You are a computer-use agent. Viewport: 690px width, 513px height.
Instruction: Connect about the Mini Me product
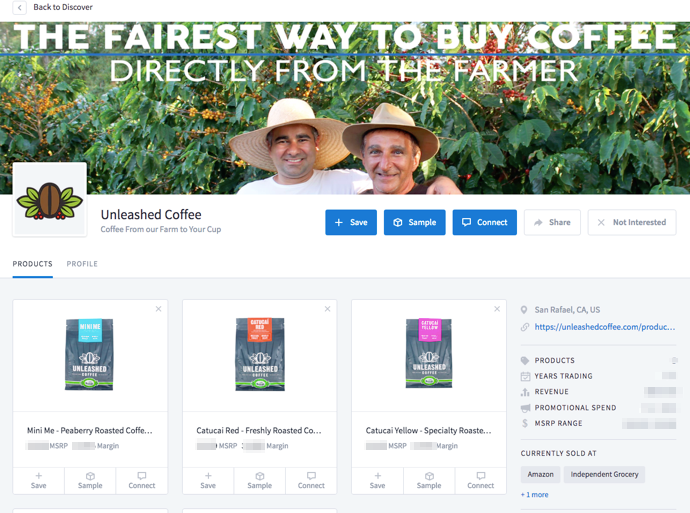point(142,480)
